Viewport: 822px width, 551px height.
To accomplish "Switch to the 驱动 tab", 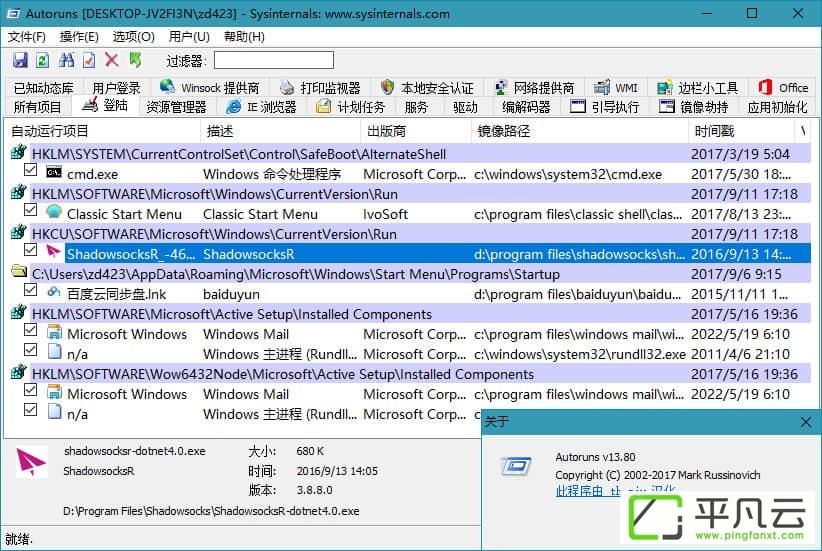I will [466, 107].
